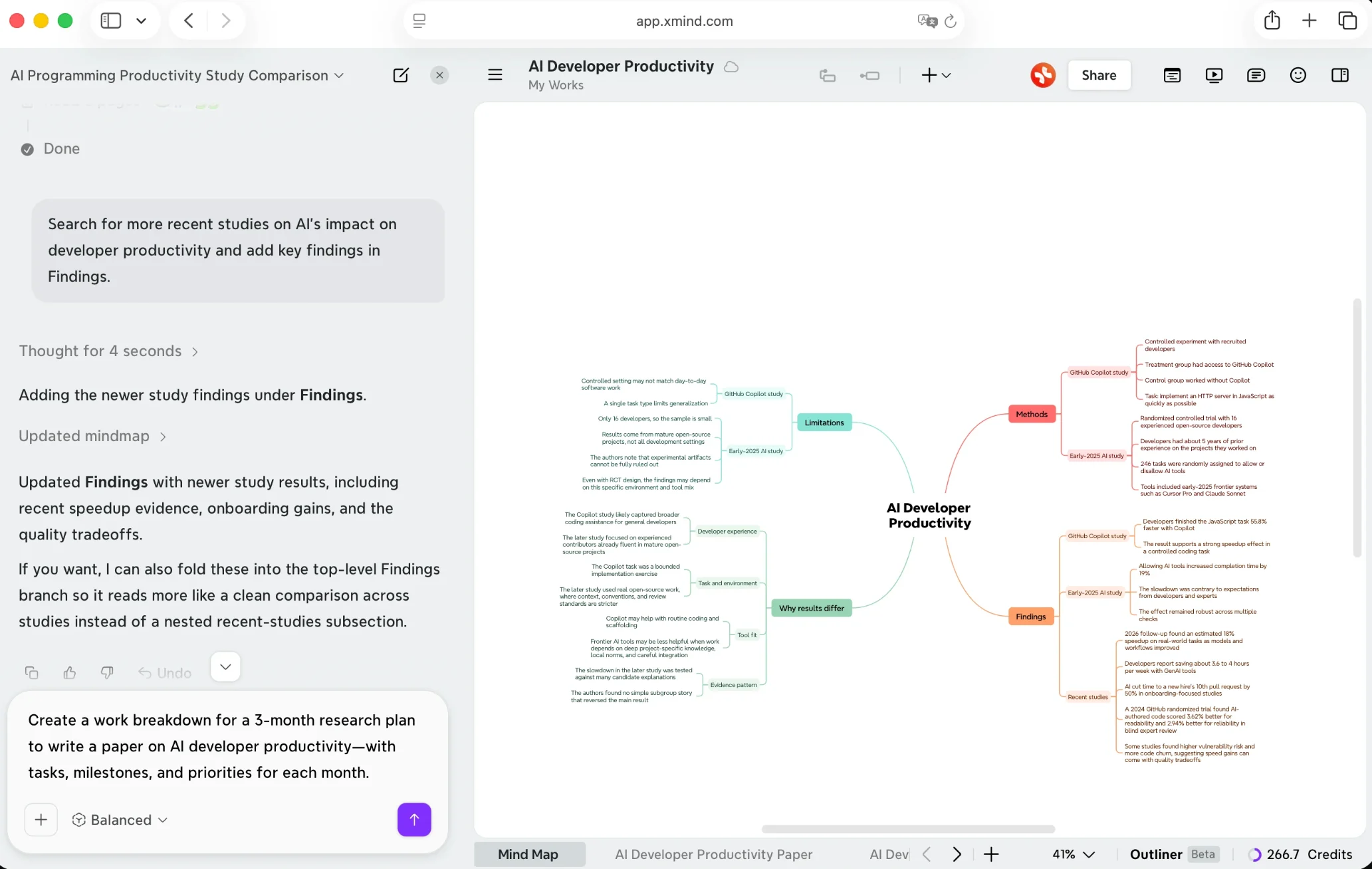Viewport: 1372px width, 869px height.
Task: Copy the AI response
Action: pos(31,672)
